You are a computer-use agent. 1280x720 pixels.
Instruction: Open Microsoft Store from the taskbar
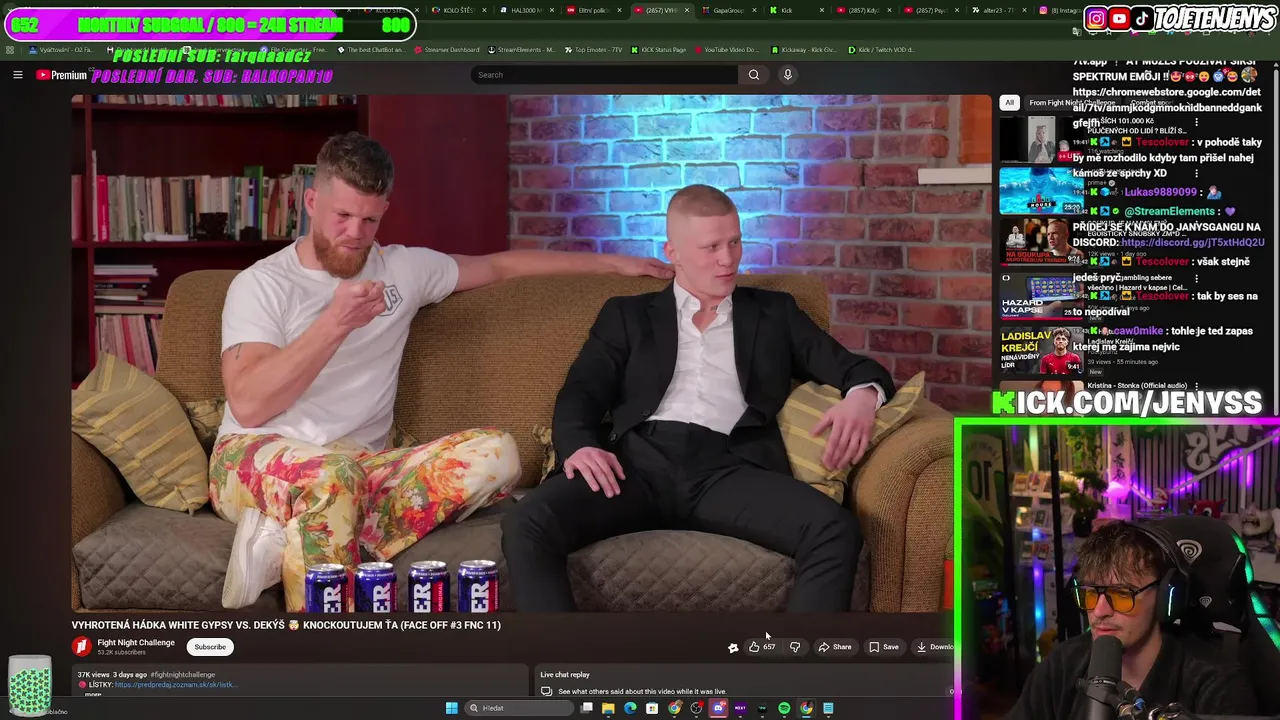pyautogui.click(x=652, y=708)
